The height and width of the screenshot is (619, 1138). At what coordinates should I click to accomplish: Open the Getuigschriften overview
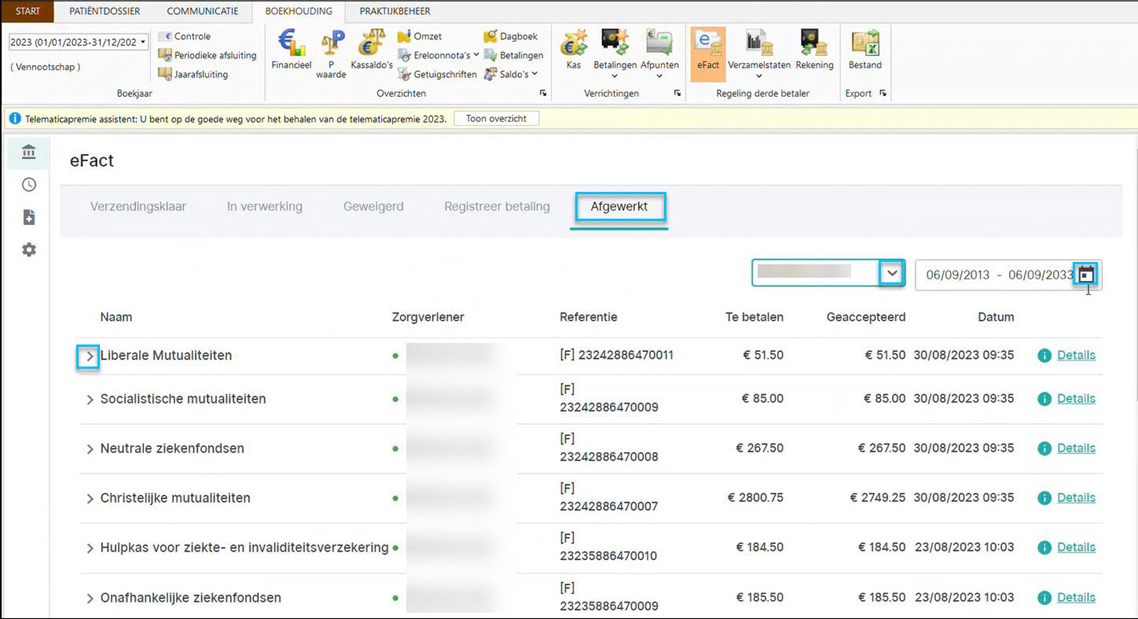click(x=437, y=74)
